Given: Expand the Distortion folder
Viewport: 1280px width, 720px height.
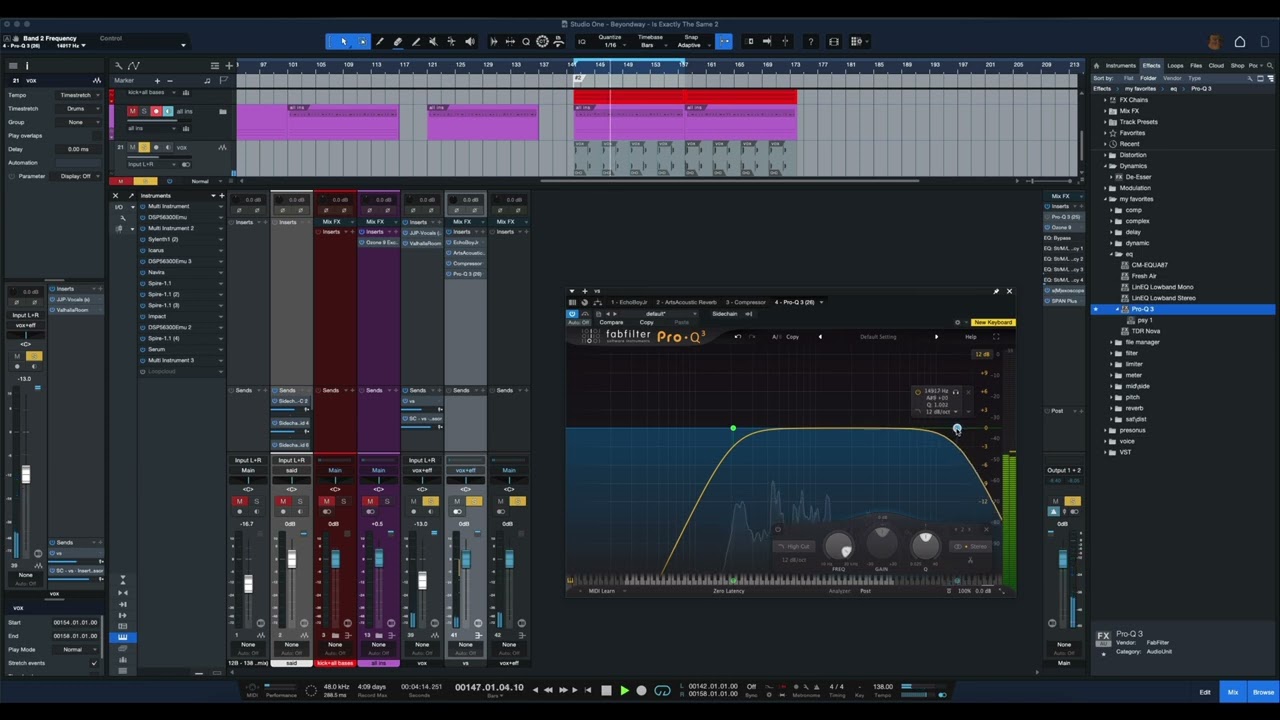Looking at the screenshot, I should (x=1105, y=155).
